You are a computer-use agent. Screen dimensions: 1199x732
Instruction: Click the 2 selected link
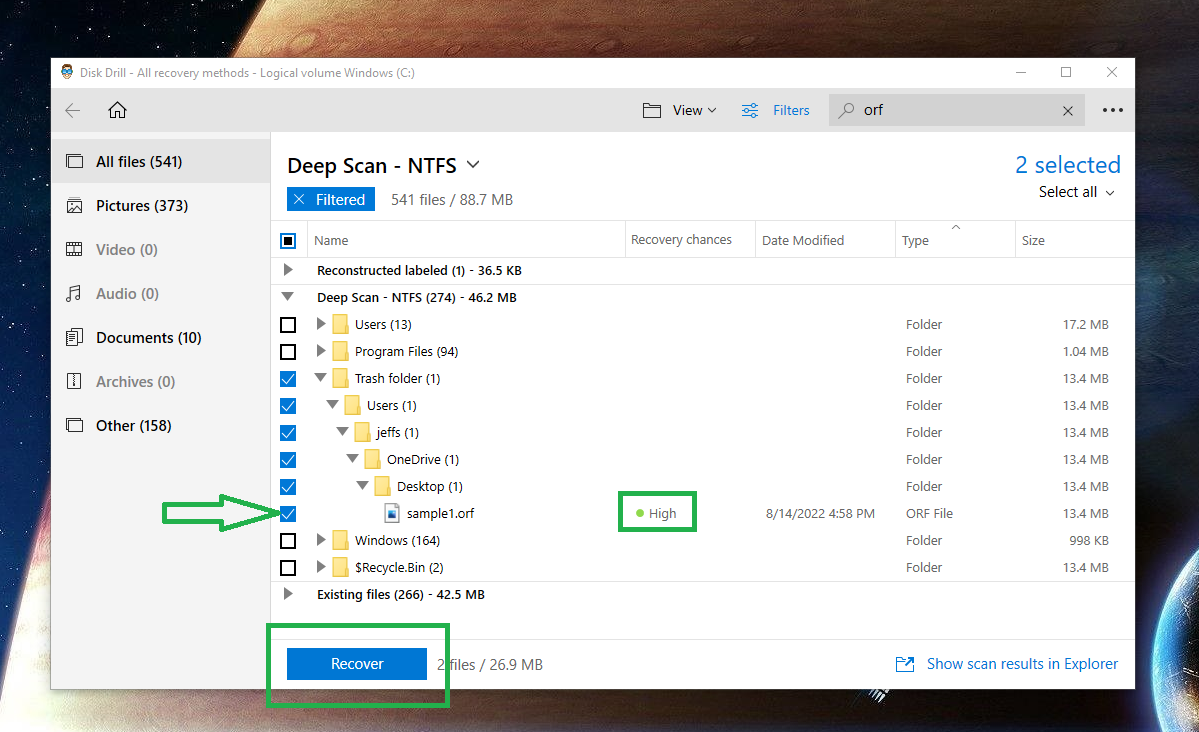(x=1067, y=164)
